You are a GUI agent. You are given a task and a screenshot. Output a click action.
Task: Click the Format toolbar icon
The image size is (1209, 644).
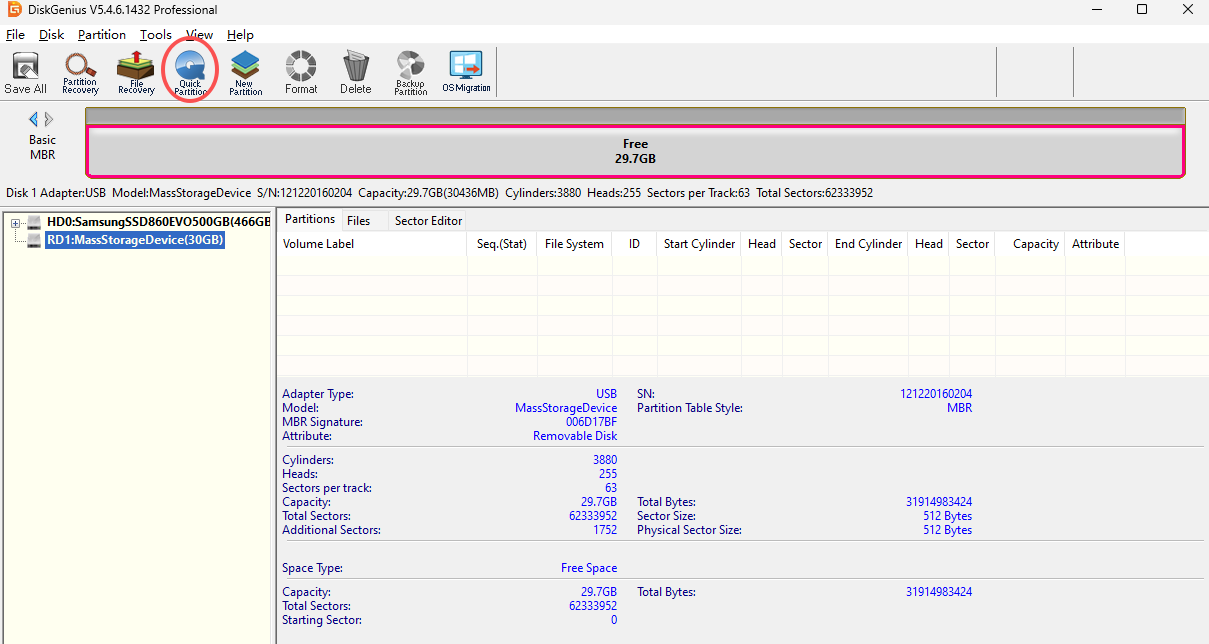tap(300, 72)
